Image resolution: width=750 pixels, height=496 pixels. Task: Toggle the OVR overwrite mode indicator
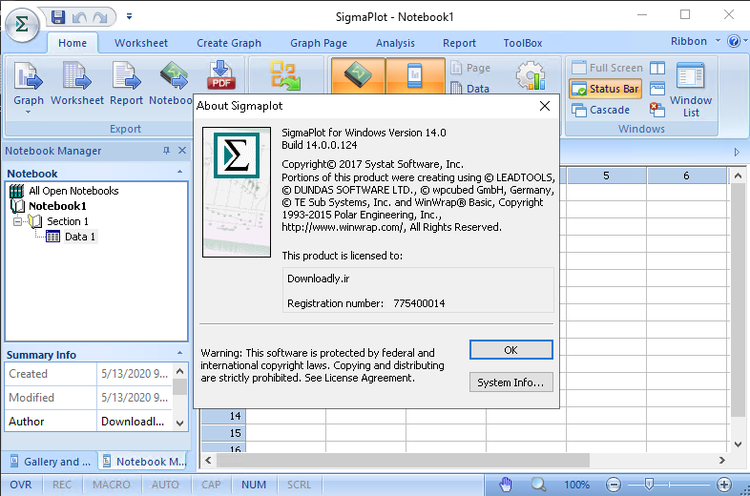click(20, 485)
